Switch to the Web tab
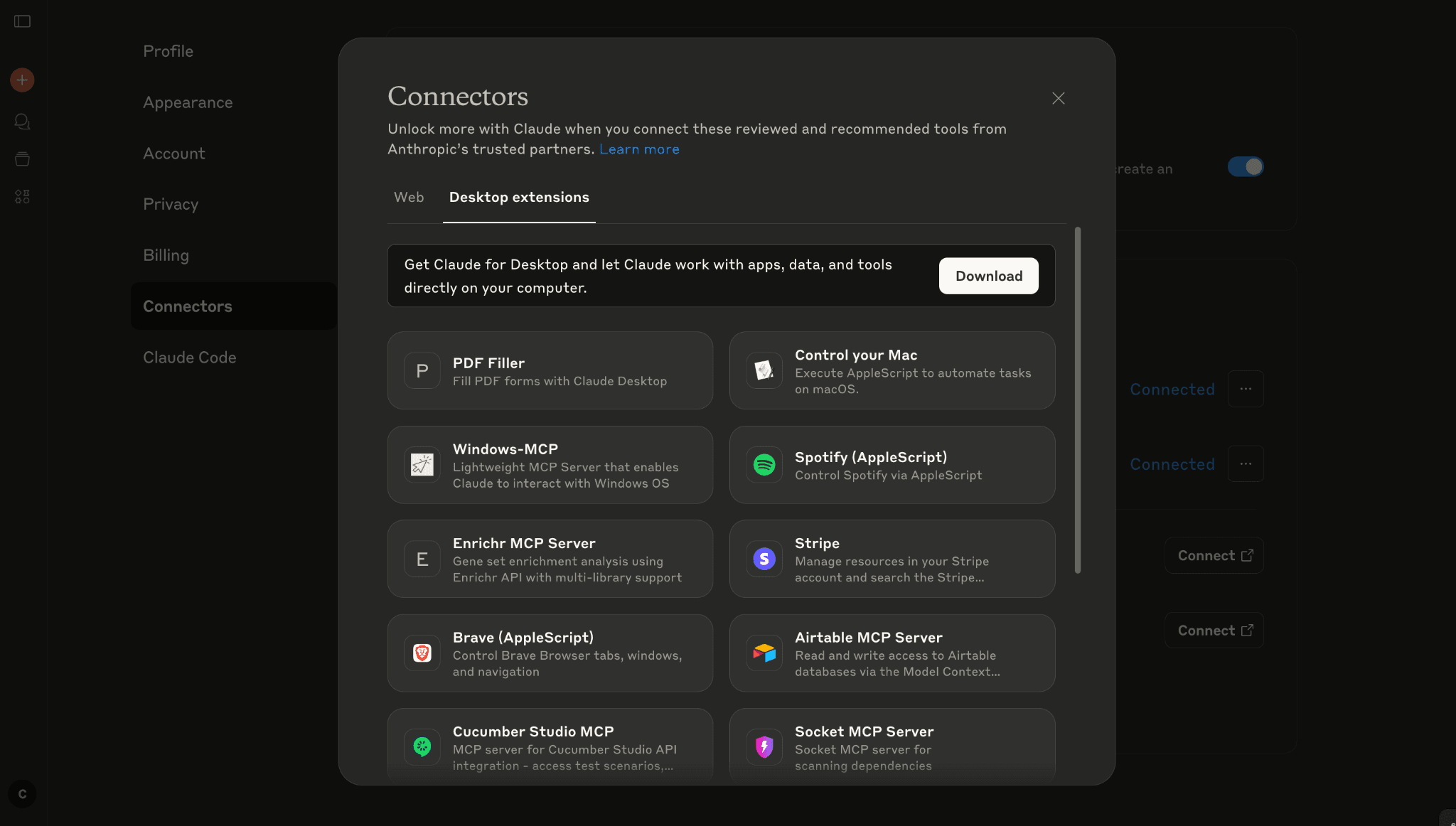This screenshot has height=826, width=1456. click(x=409, y=198)
